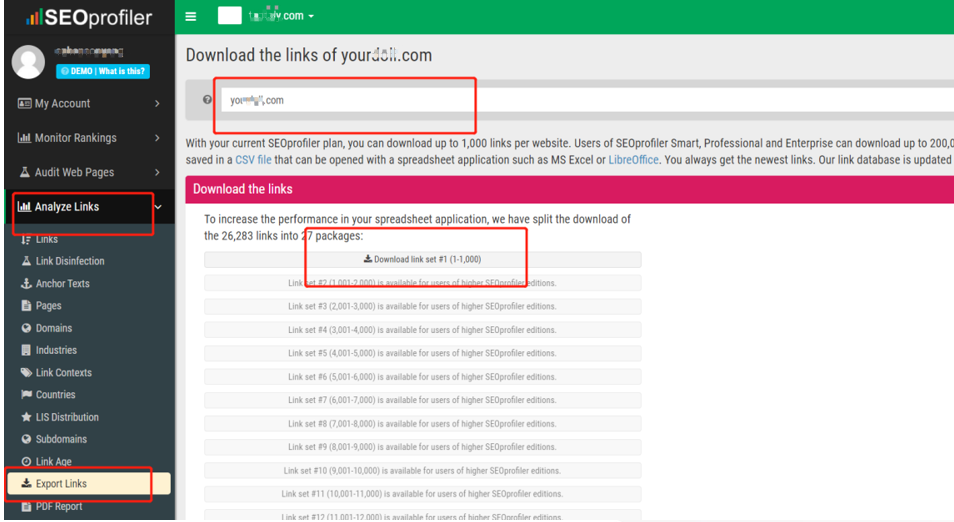Open Link Age in sidebar

[54, 462]
